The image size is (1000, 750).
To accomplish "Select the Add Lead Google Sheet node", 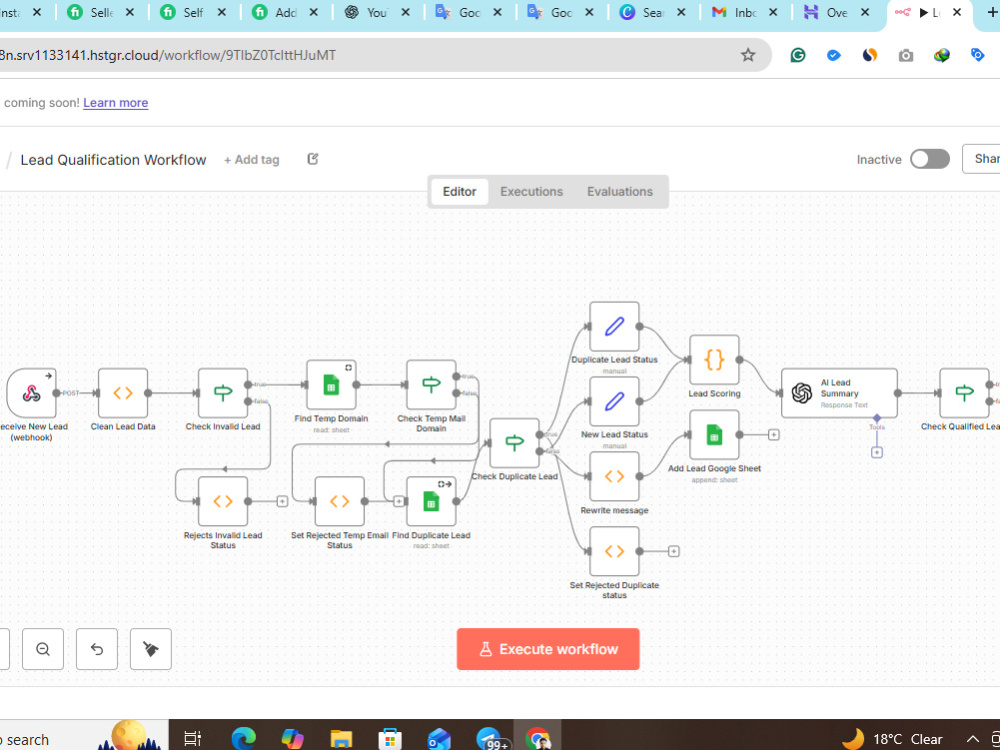I will (714, 435).
